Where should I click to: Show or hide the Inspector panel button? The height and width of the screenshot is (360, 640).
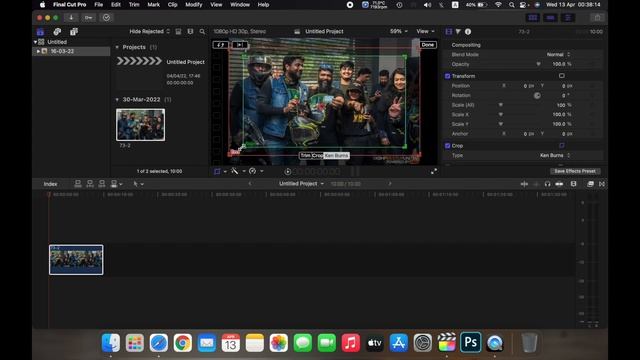click(568, 18)
